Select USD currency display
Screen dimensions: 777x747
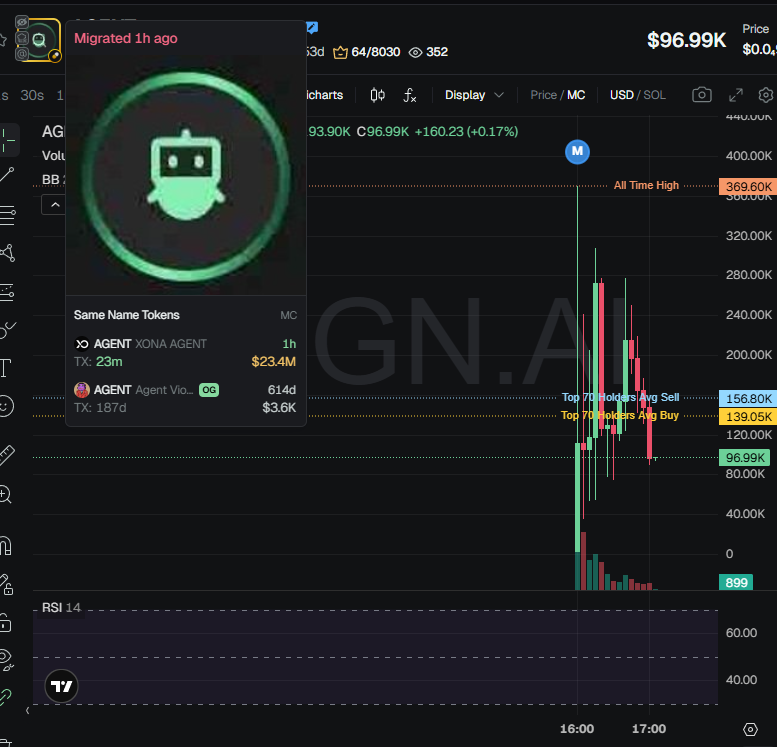click(x=621, y=95)
